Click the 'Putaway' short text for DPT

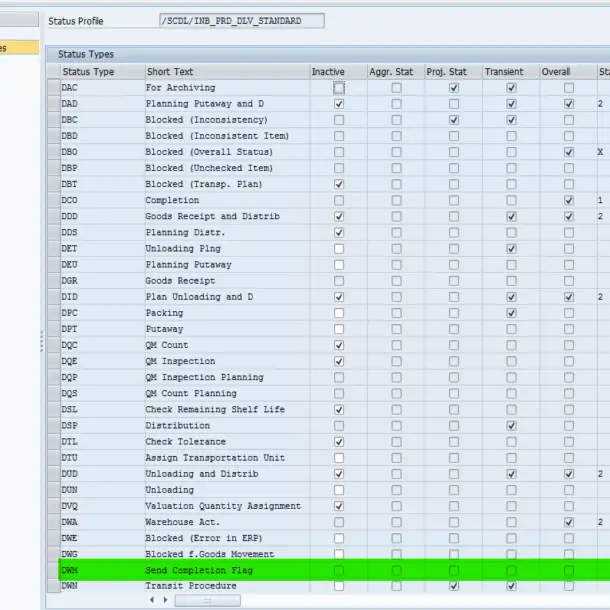[164, 329]
